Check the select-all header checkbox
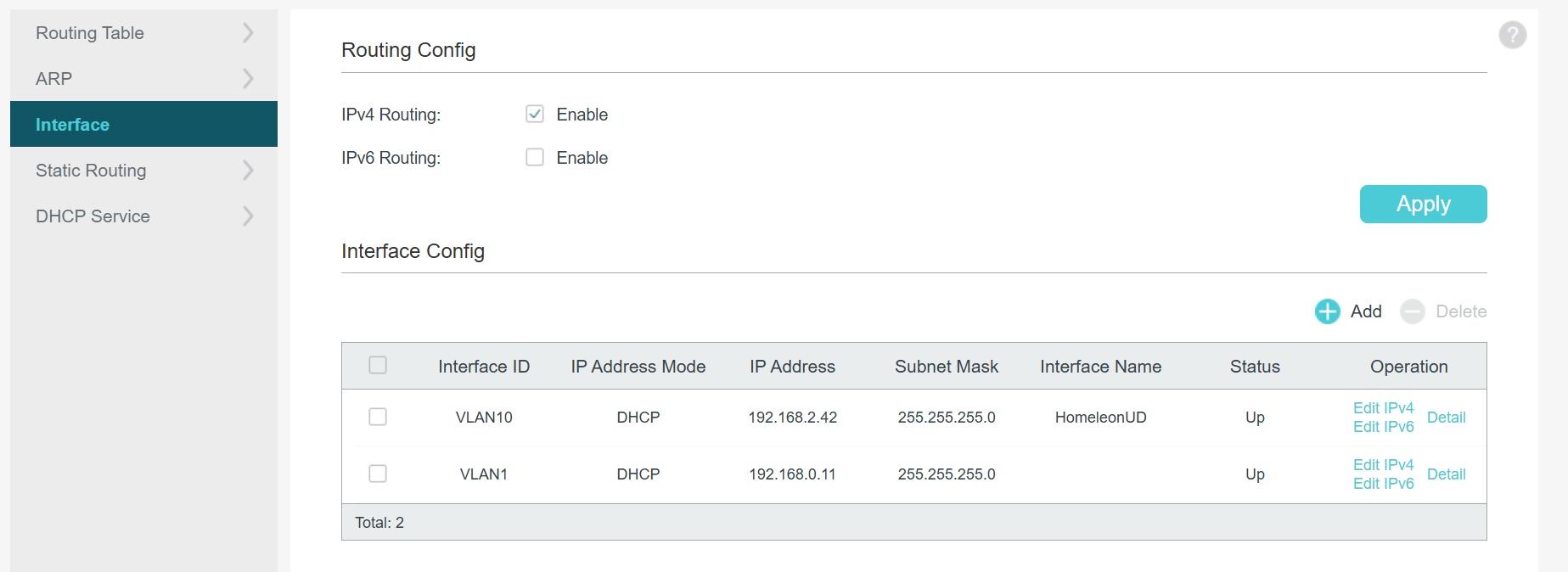The width and height of the screenshot is (1568, 572). click(378, 365)
